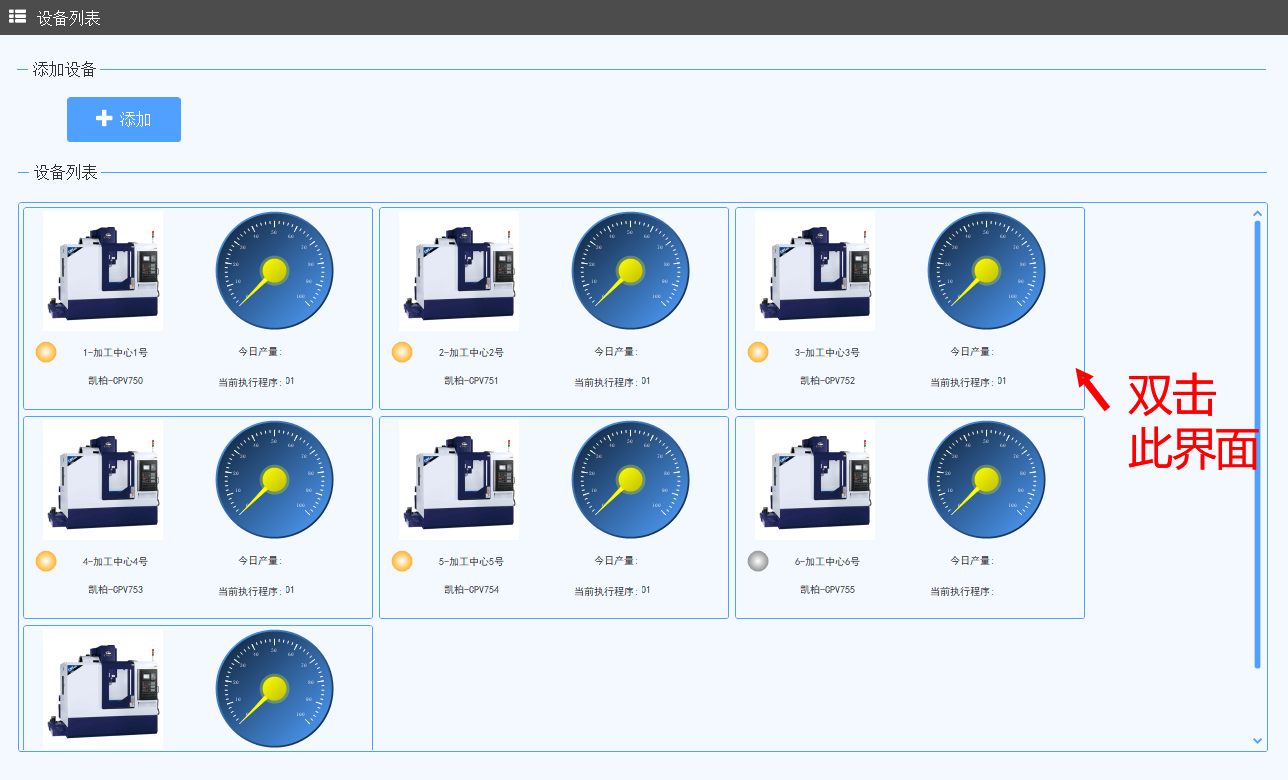Image resolution: width=1288 pixels, height=780 pixels.
Task: Select status light of 4-加工中心4号
Action: click(x=46, y=561)
